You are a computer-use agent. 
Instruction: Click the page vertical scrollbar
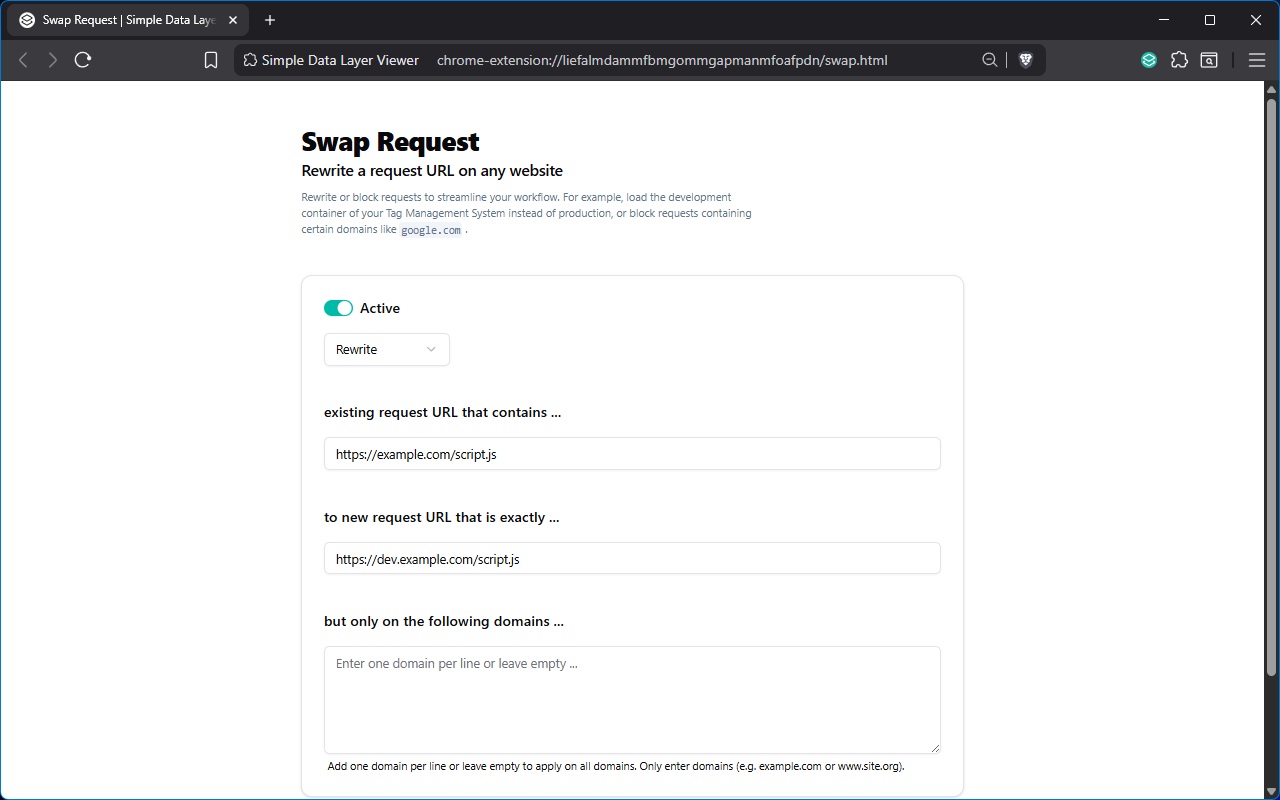click(x=1272, y=400)
